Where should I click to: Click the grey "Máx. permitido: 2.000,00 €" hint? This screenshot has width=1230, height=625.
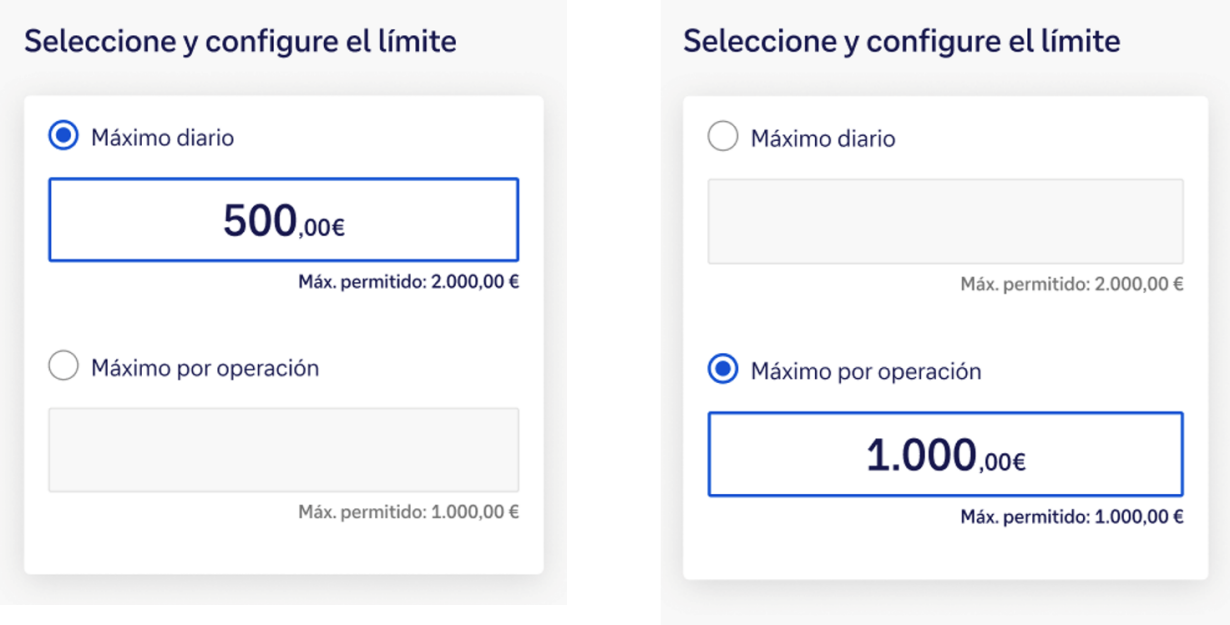click(x=1072, y=284)
